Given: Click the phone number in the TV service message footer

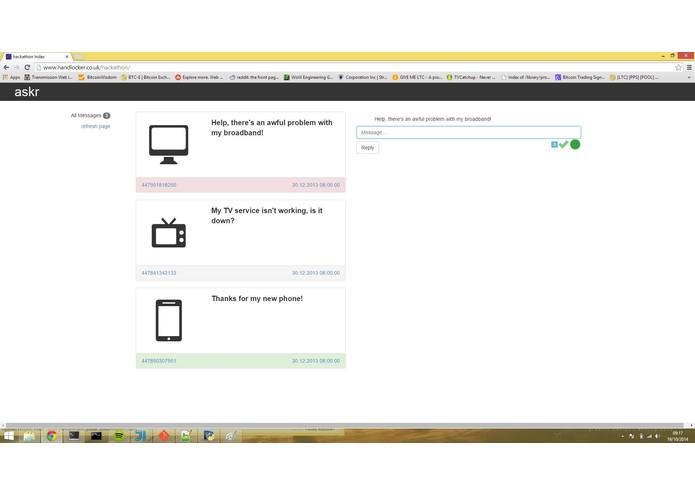Looking at the screenshot, I should click(x=159, y=273).
